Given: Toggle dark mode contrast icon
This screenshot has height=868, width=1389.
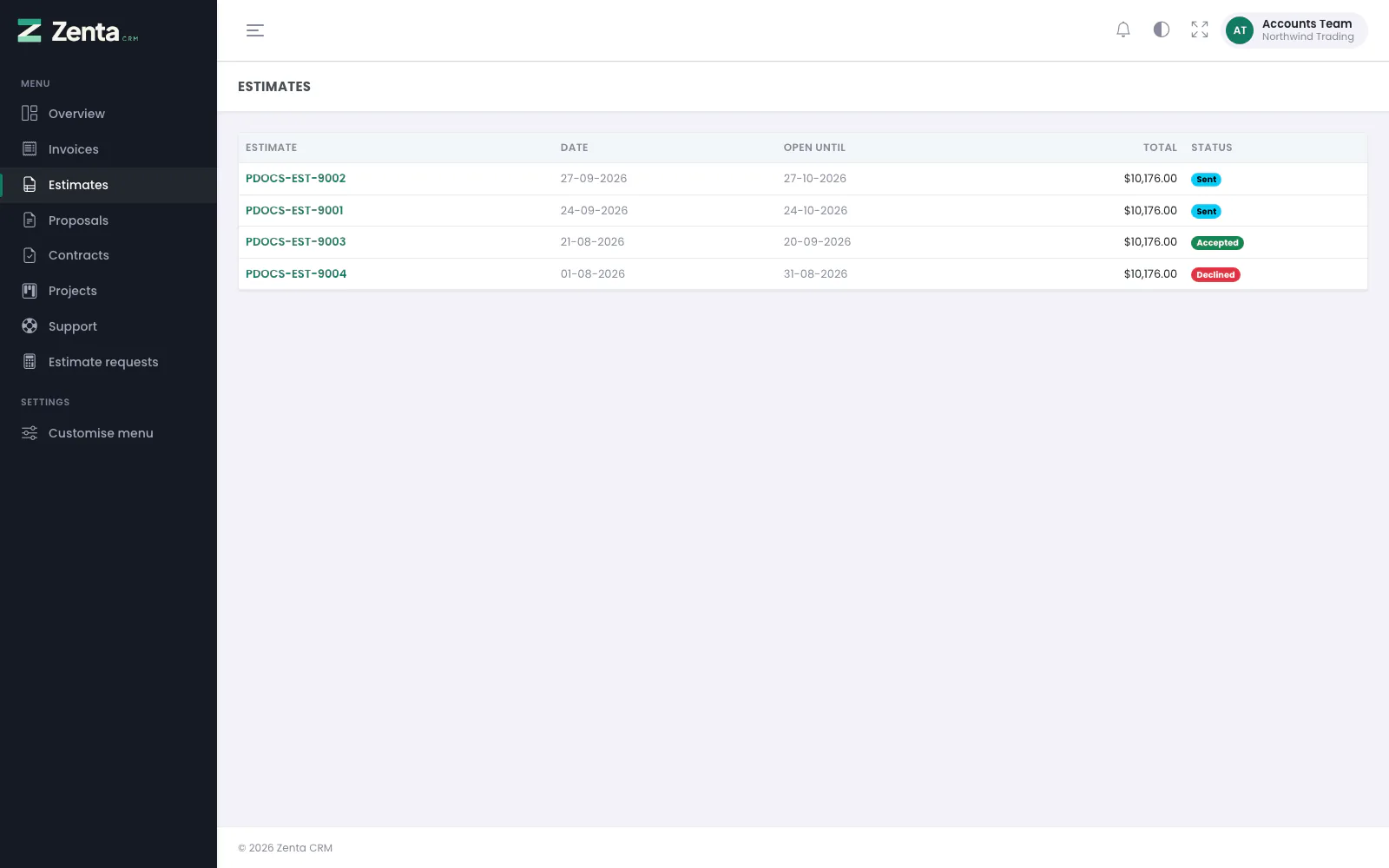Looking at the screenshot, I should [x=1162, y=30].
